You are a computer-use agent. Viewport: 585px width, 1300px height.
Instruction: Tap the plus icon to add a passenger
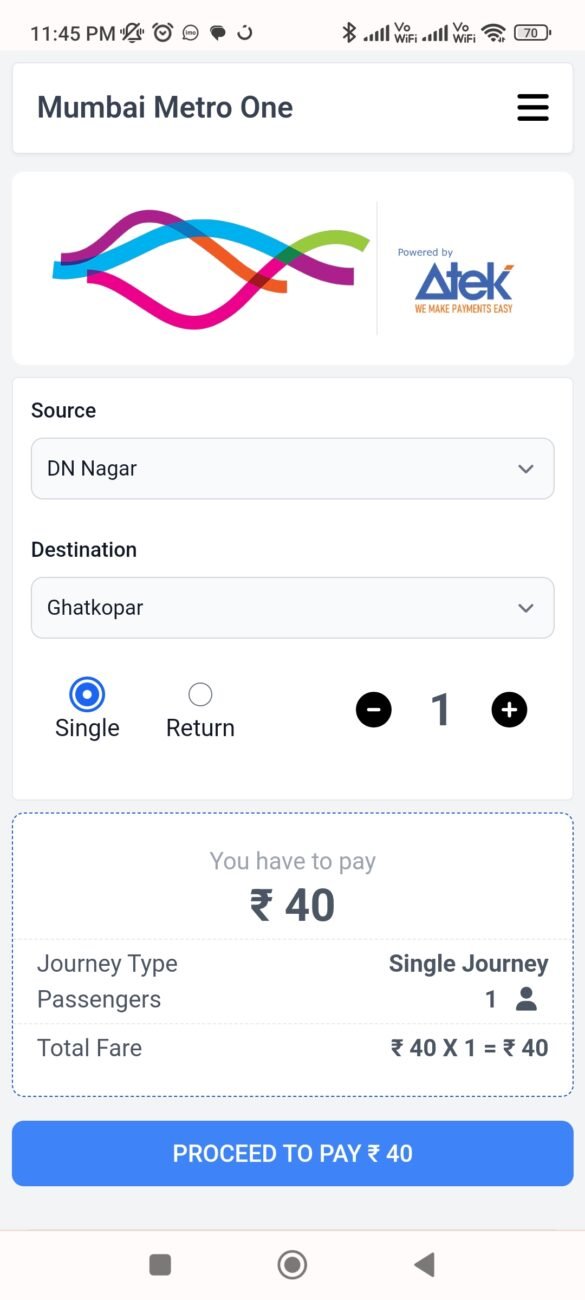[509, 709]
